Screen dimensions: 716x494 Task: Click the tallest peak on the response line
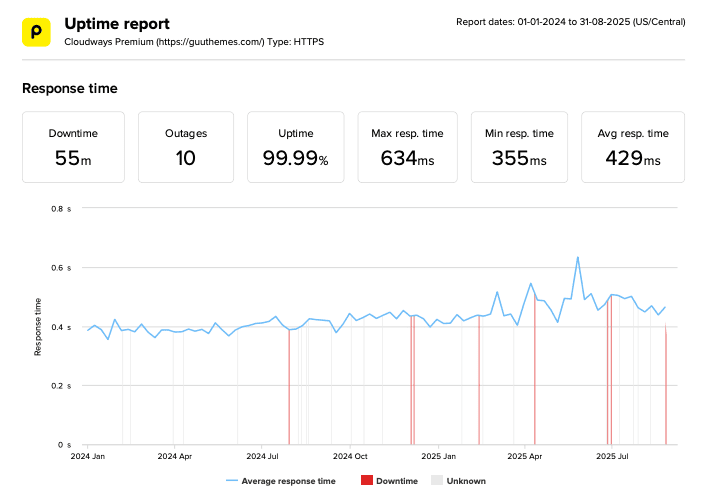click(578, 258)
